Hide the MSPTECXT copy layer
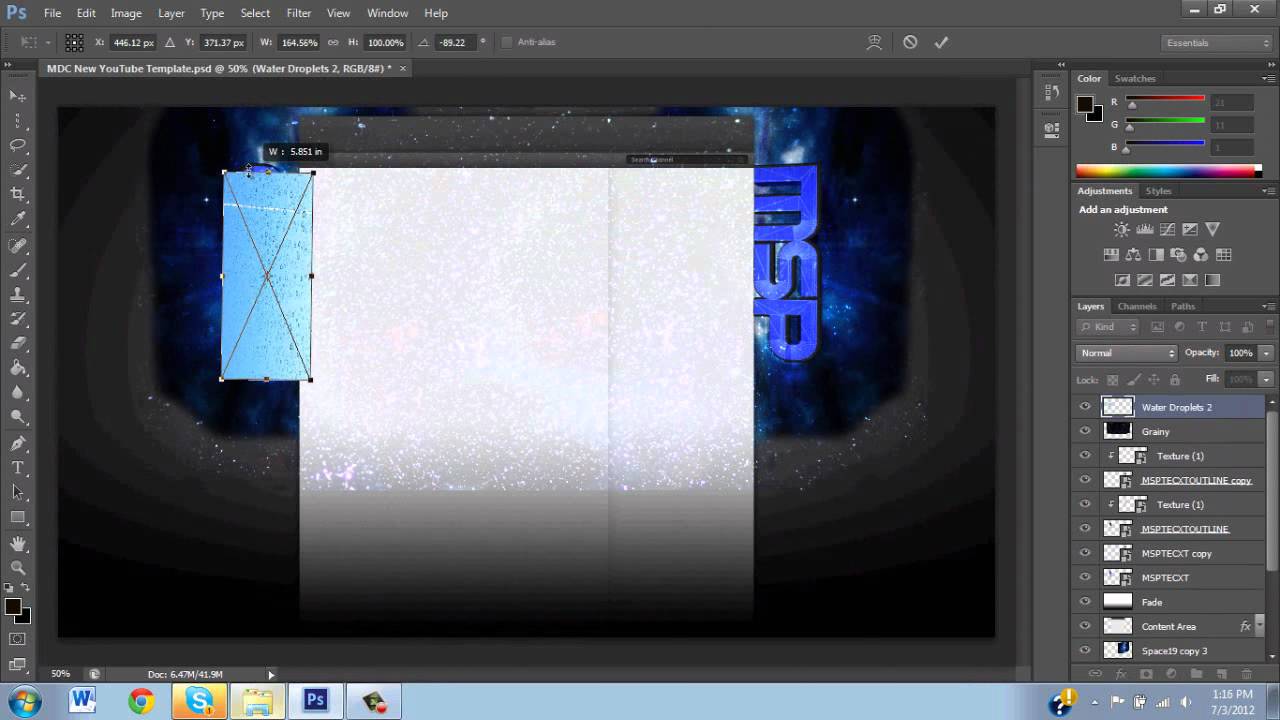The width and height of the screenshot is (1280, 720). tap(1085, 553)
